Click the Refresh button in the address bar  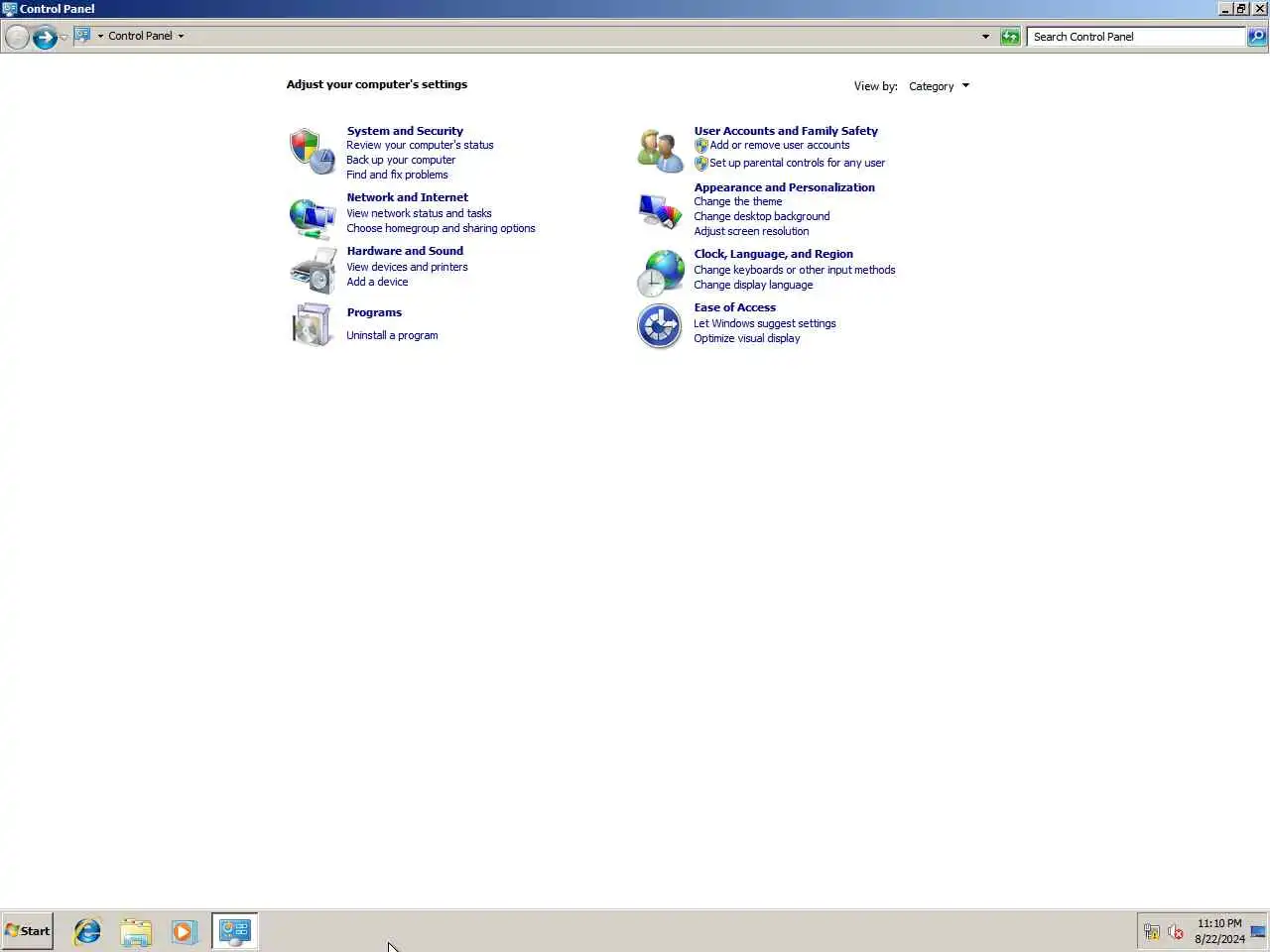pos(1010,37)
